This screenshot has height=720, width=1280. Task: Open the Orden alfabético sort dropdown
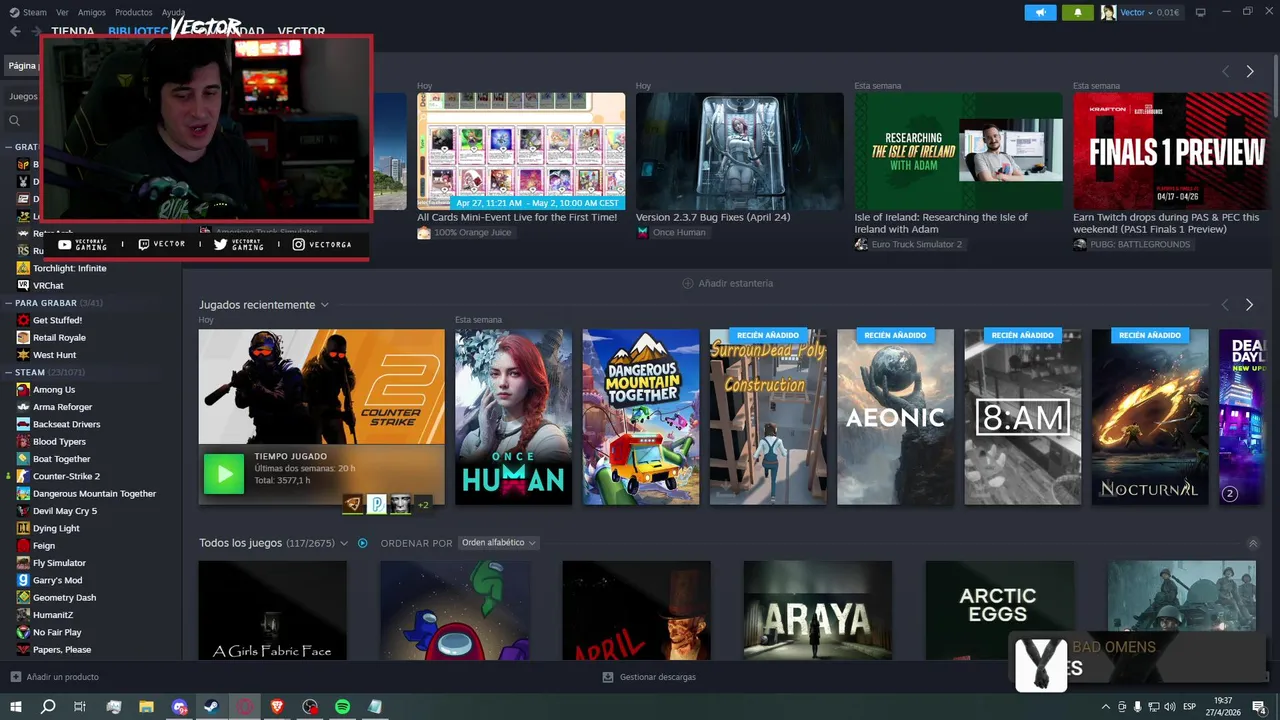(498, 543)
